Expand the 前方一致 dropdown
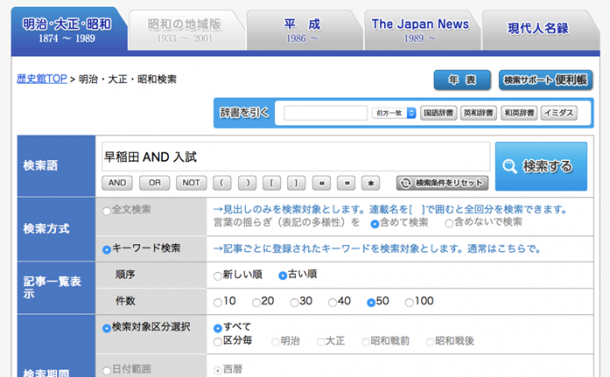Viewport: 610px width, 377px height. tap(394, 113)
